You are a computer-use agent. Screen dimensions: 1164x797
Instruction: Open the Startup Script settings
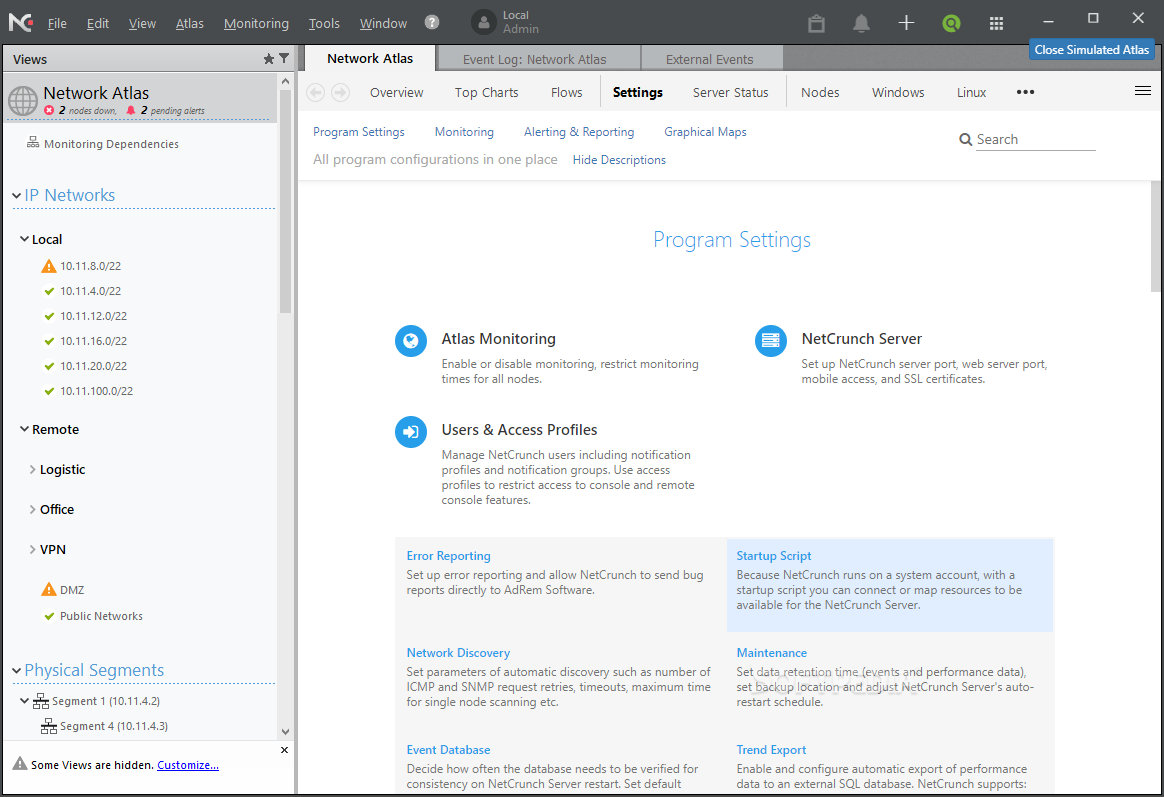(x=774, y=556)
